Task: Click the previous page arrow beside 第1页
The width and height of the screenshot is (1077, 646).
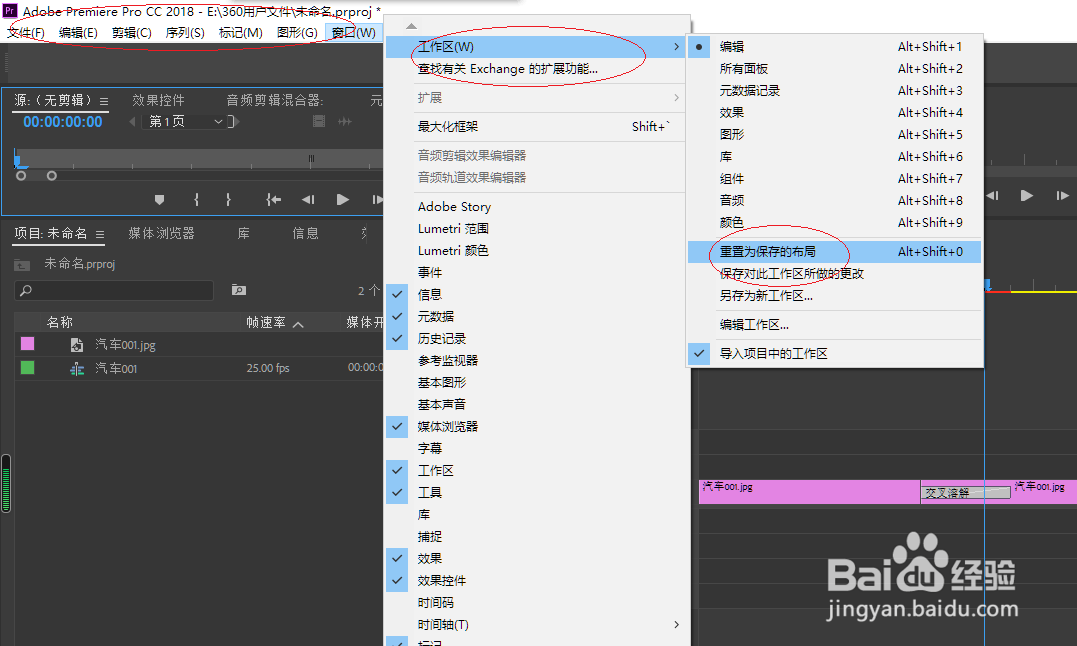Action: (133, 122)
